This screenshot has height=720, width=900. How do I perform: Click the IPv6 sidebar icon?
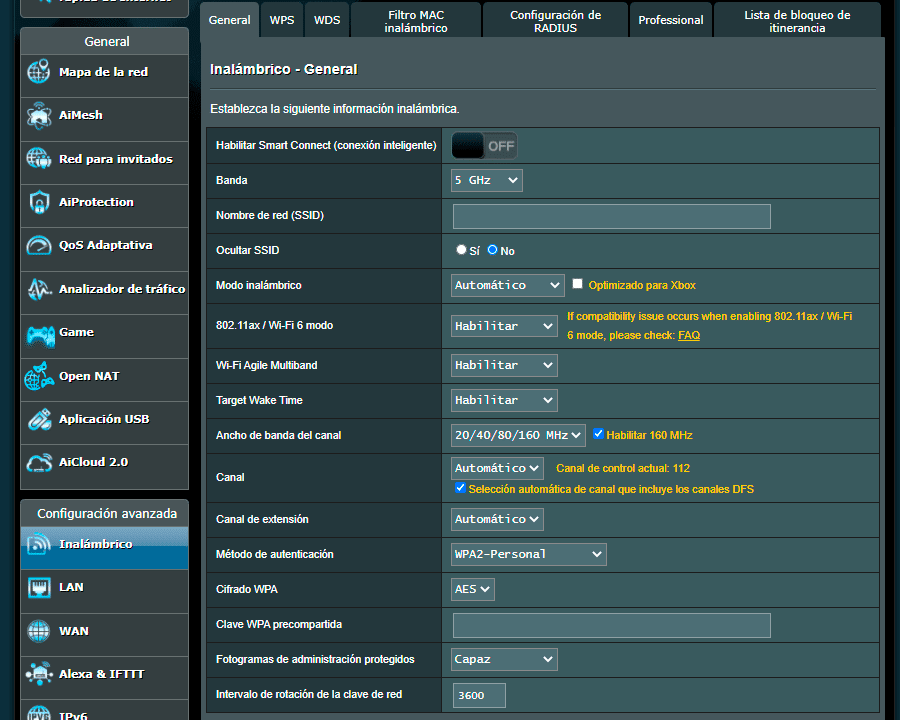pos(38,713)
